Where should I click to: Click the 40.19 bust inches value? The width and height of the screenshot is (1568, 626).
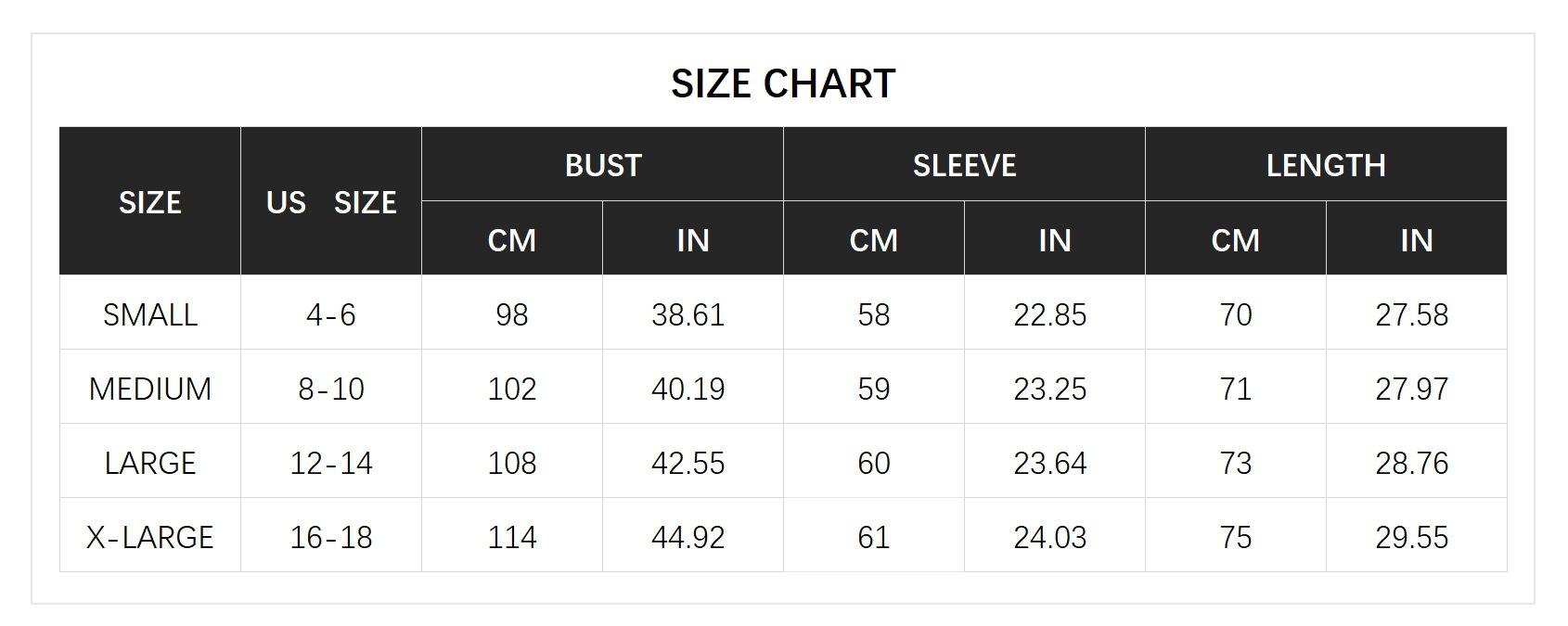[x=688, y=389]
